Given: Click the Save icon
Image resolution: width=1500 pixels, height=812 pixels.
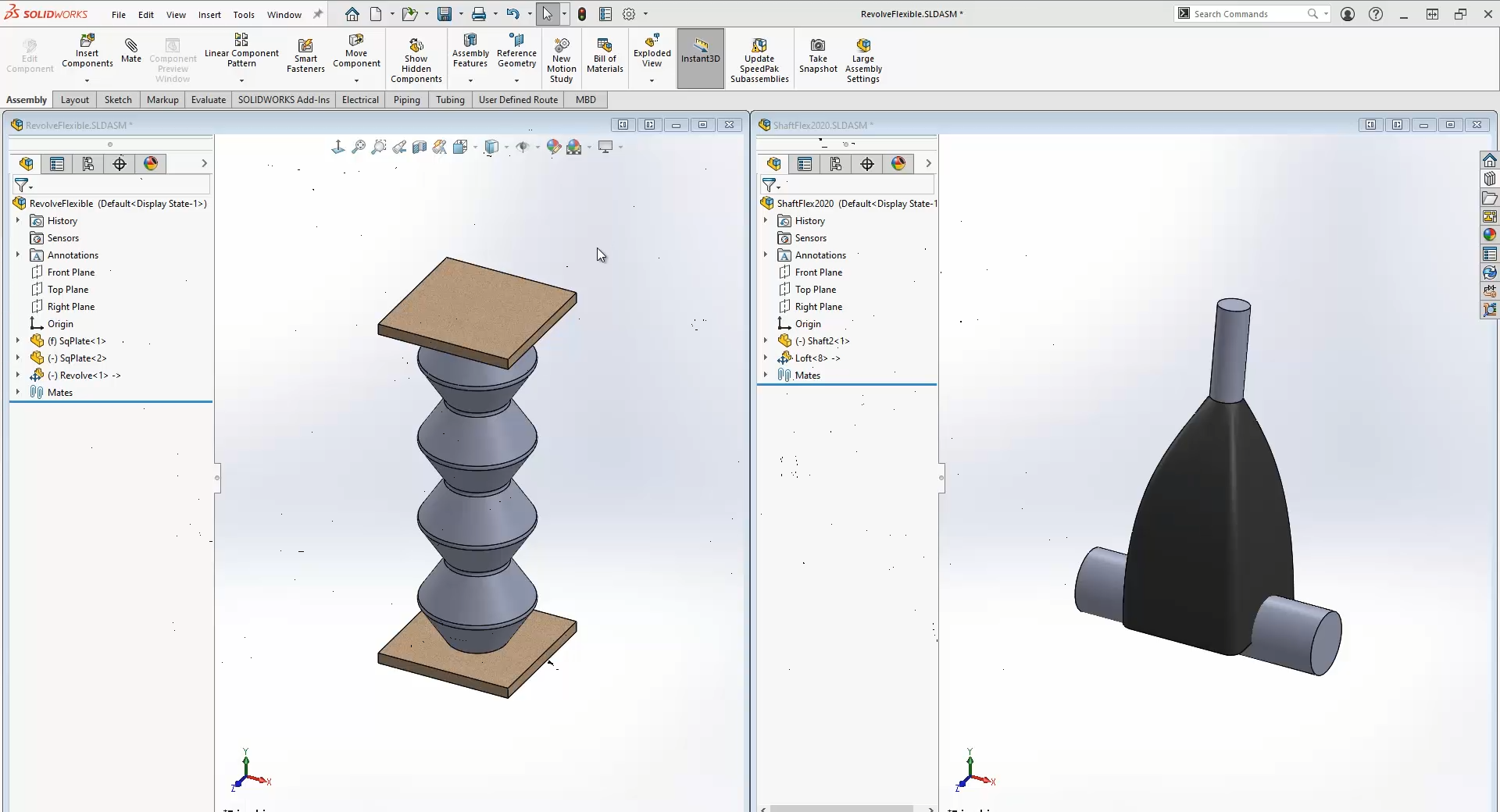Looking at the screenshot, I should tap(445, 14).
